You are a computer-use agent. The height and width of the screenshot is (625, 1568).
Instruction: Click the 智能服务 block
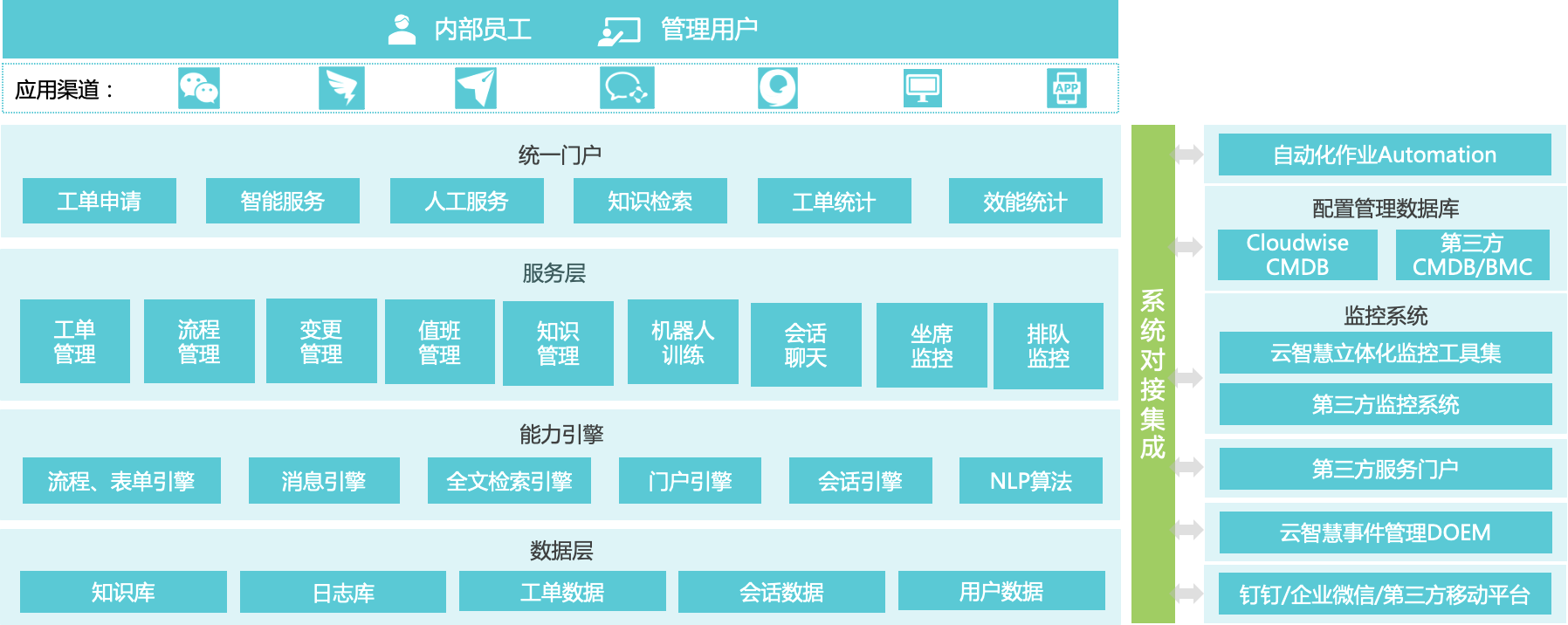click(283, 202)
